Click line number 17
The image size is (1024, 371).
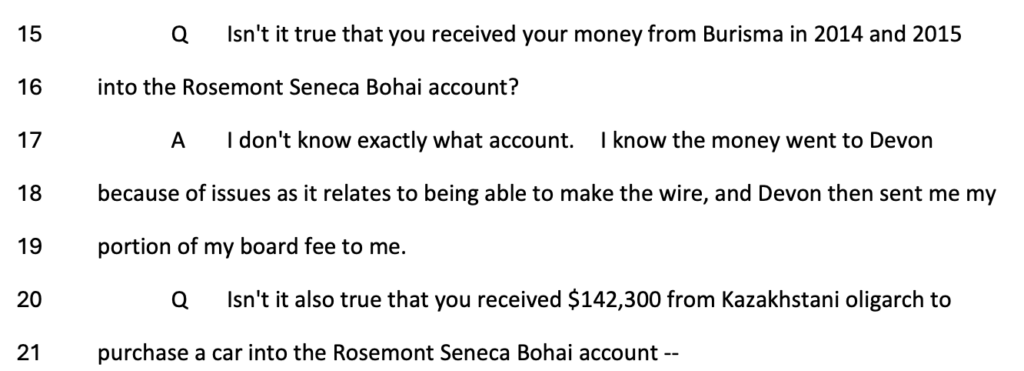(29, 140)
